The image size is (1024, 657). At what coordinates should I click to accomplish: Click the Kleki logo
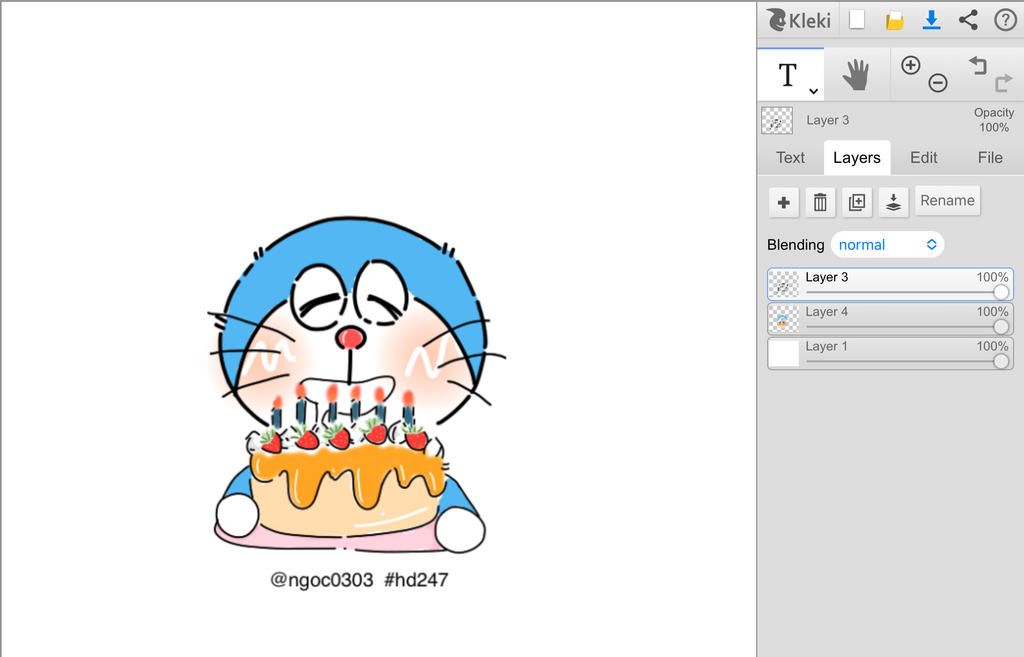[x=798, y=20]
